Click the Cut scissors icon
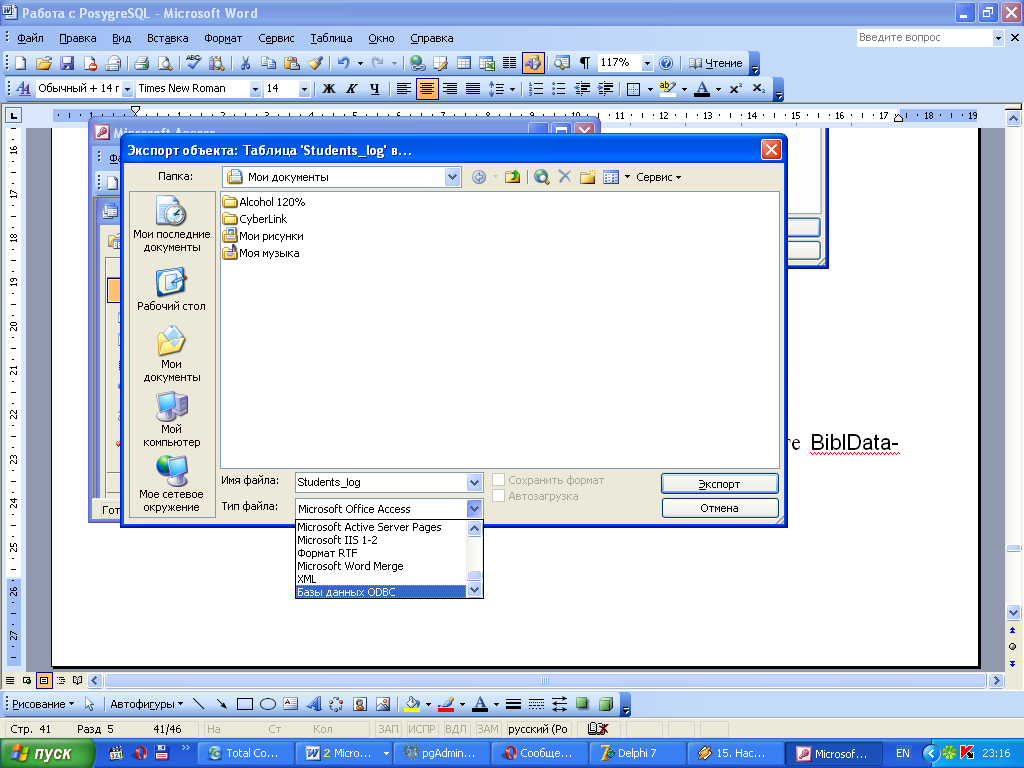The width and height of the screenshot is (1024, 768). pyautogui.click(x=246, y=63)
